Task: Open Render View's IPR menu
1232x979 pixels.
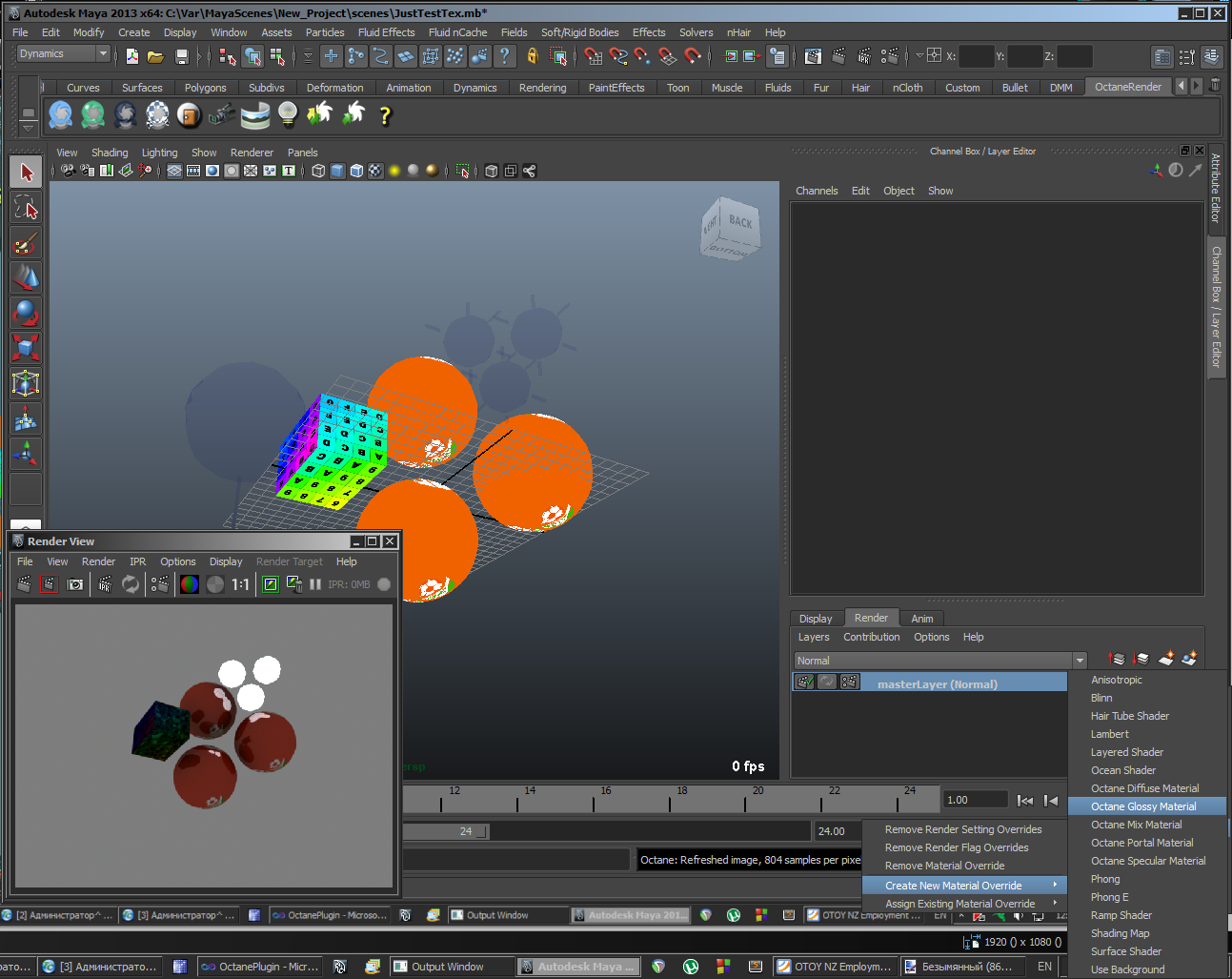Action: (137, 561)
